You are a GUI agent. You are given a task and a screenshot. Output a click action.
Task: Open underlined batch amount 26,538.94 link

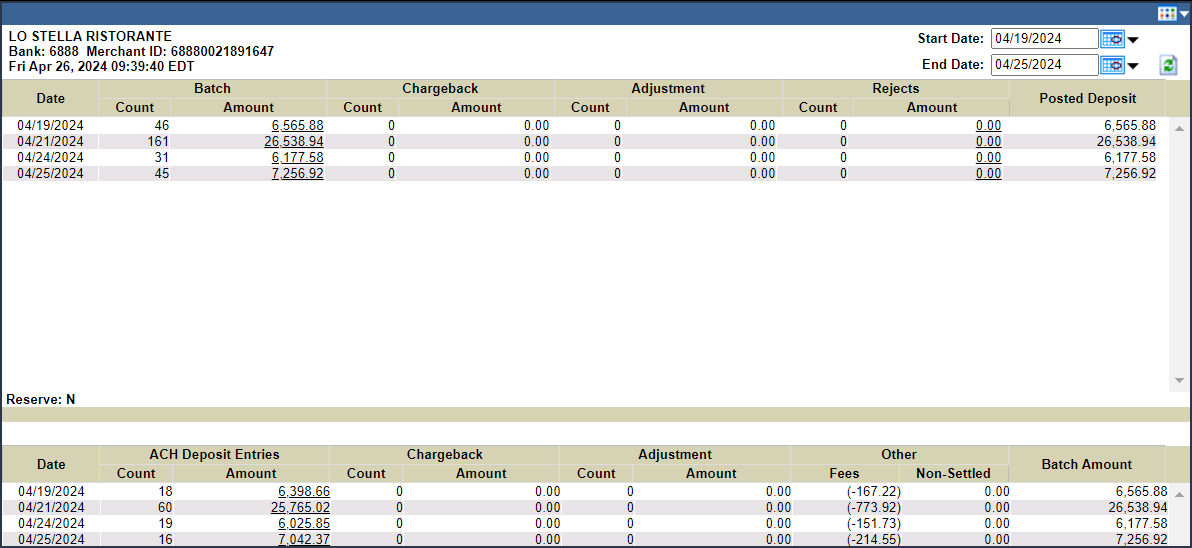[x=293, y=142]
